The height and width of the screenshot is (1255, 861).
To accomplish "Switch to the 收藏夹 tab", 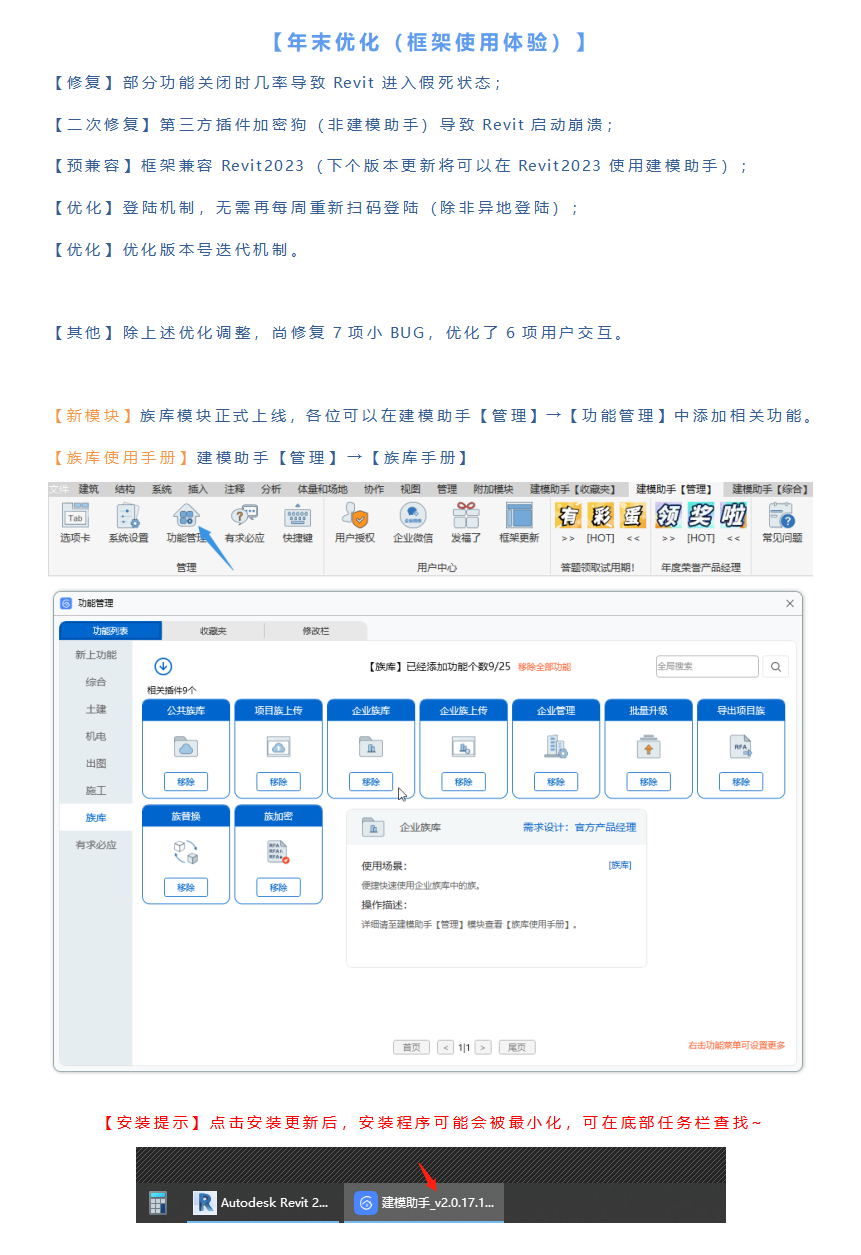I will [212, 631].
